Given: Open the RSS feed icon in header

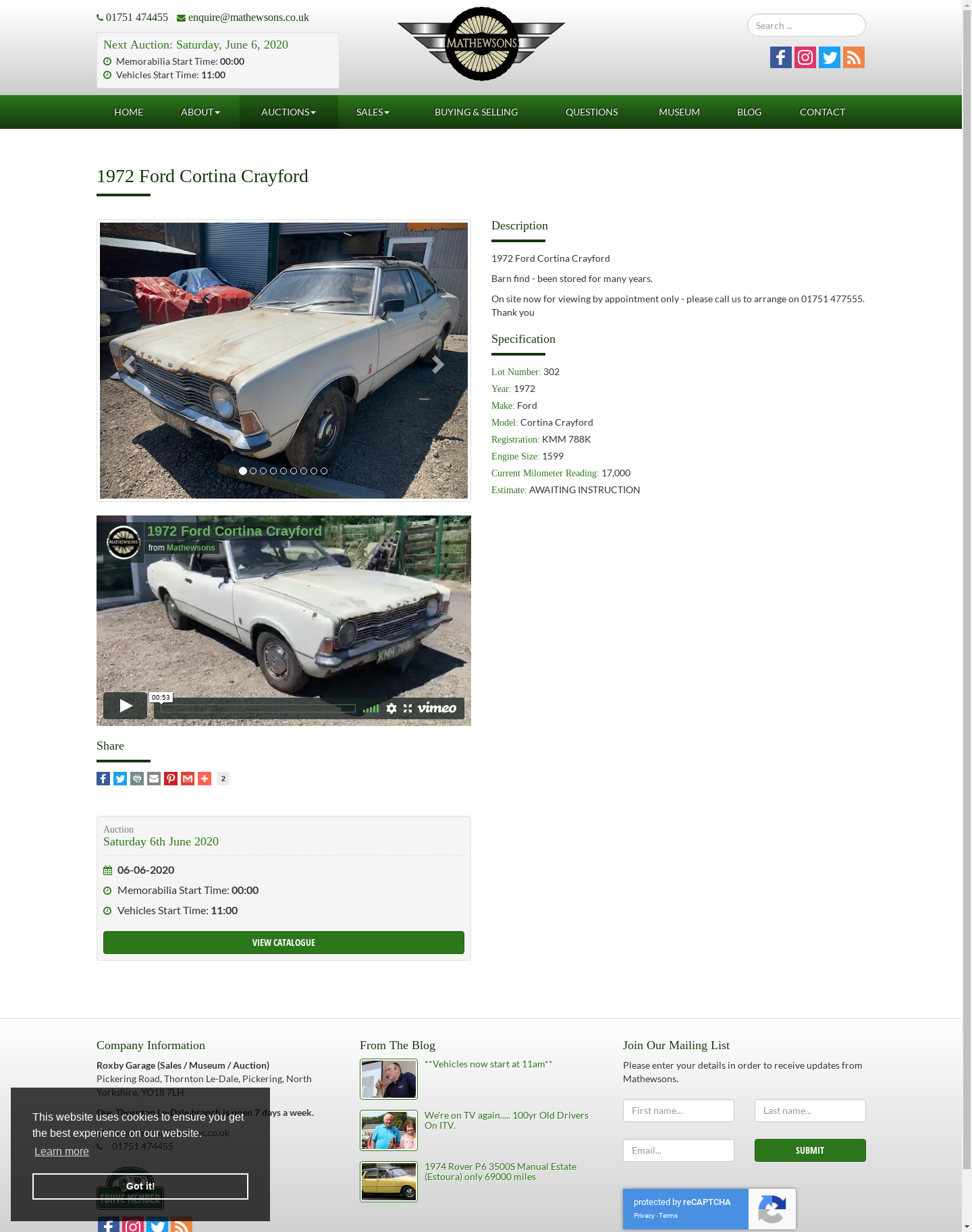Looking at the screenshot, I should [854, 57].
